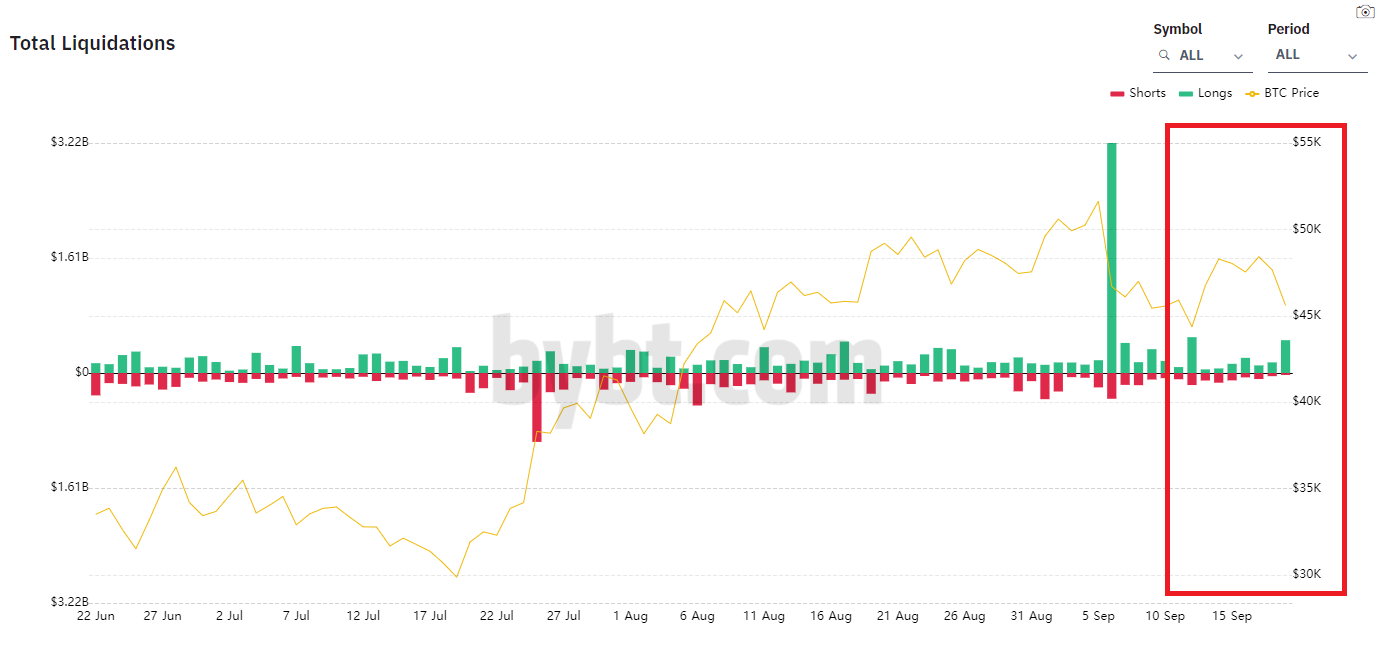1386x664 pixels.
Task: Click the 15 Sep x-axis label
Action: tap(1232, 616)
